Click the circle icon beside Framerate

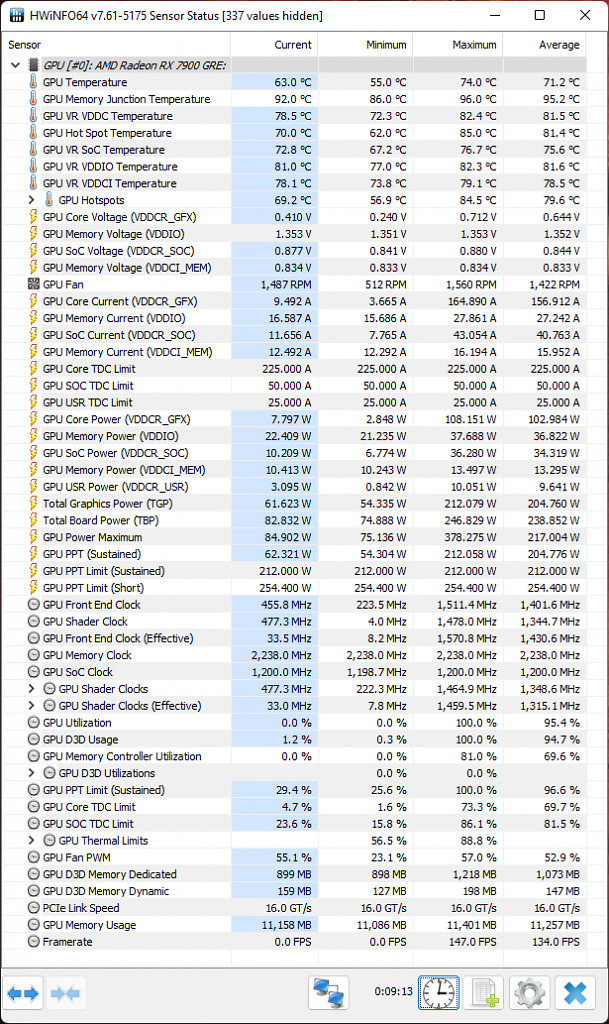[33, 941]
